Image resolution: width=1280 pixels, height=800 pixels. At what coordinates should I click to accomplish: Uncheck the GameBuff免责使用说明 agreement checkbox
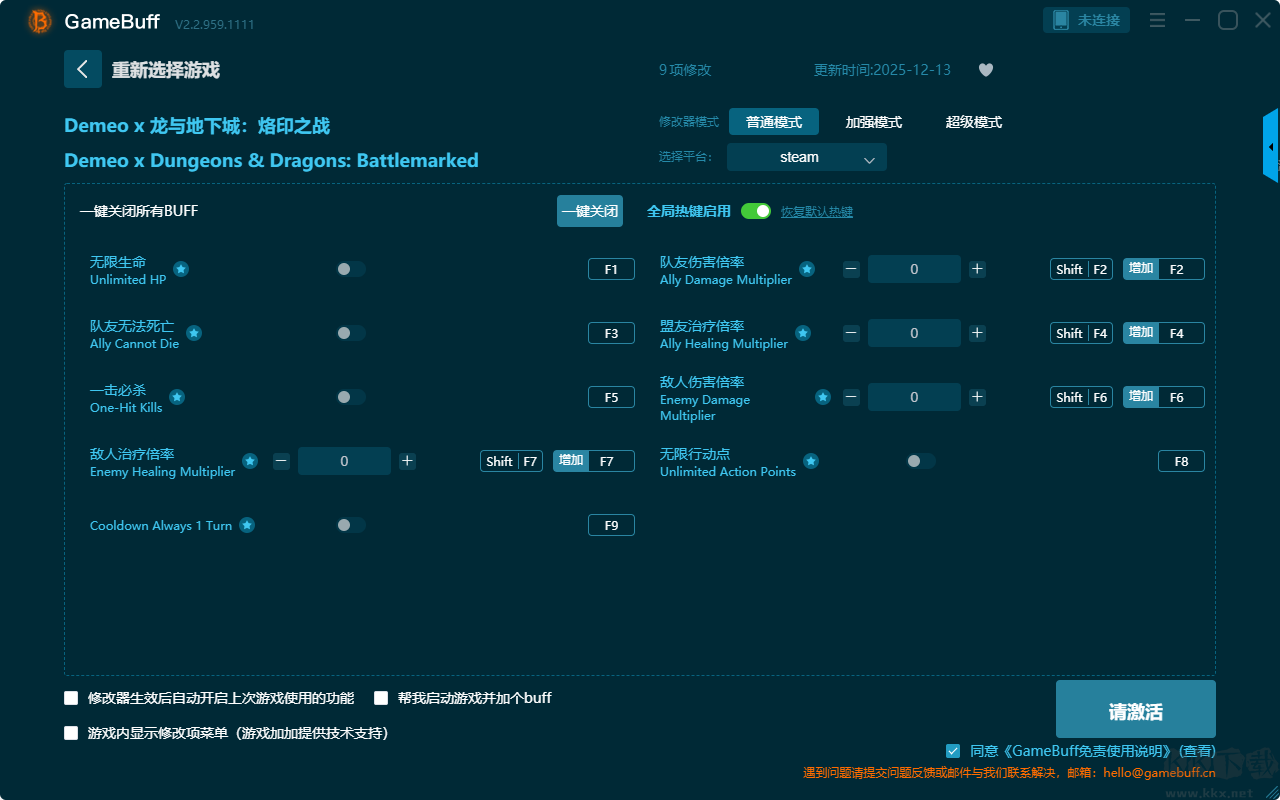(953, 751)
